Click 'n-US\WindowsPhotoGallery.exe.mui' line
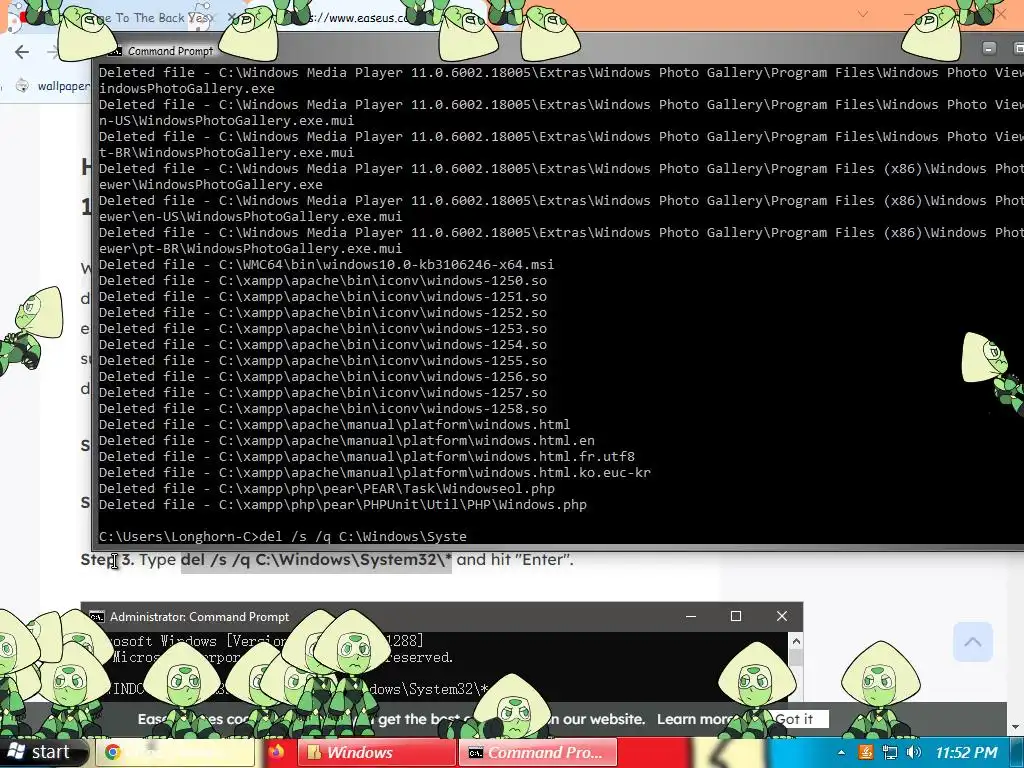1024x768 pixels. pos(227,121)
